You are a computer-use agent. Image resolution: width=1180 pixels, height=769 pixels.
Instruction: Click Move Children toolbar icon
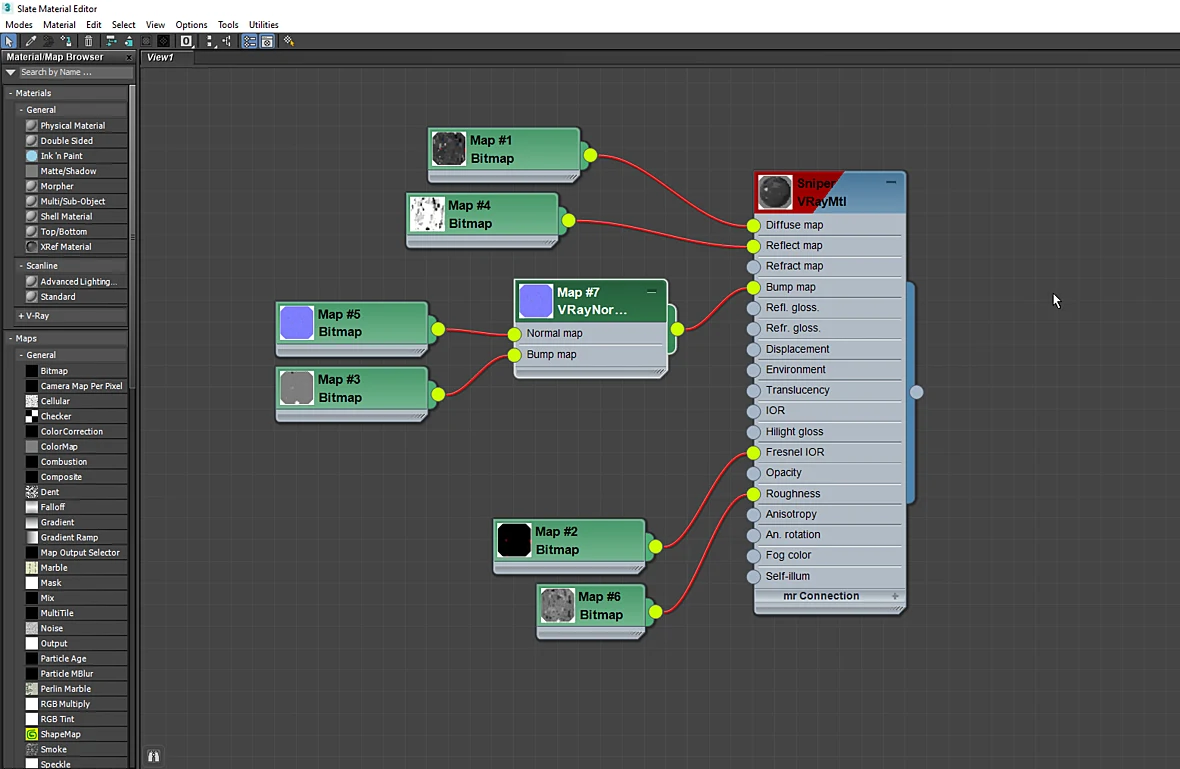pyautogui.click(x=111, y=41)
